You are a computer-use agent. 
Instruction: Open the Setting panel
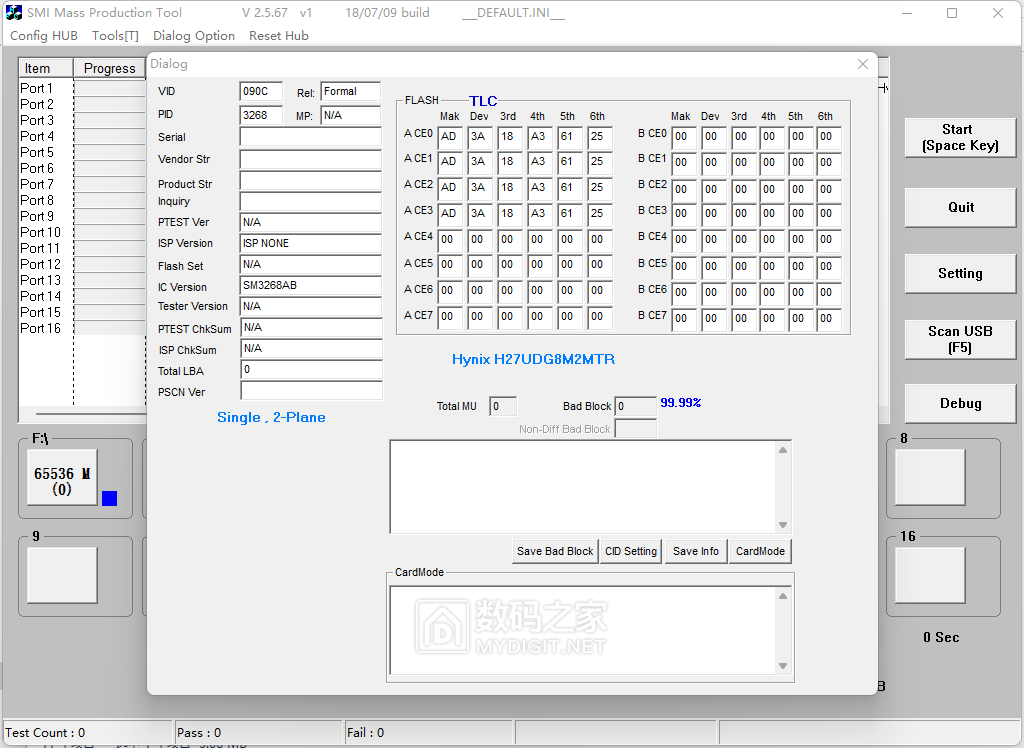coord(959,273)
